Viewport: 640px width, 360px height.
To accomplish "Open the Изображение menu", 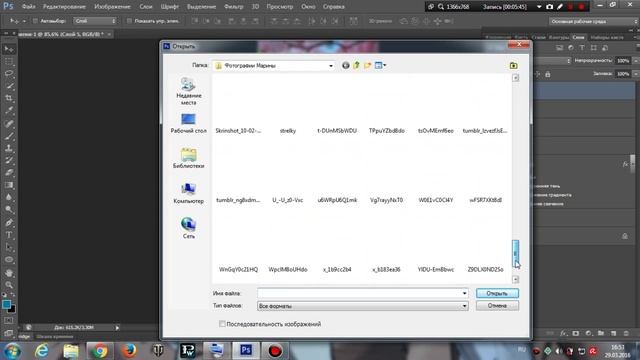I will click(x=112, y=7).
